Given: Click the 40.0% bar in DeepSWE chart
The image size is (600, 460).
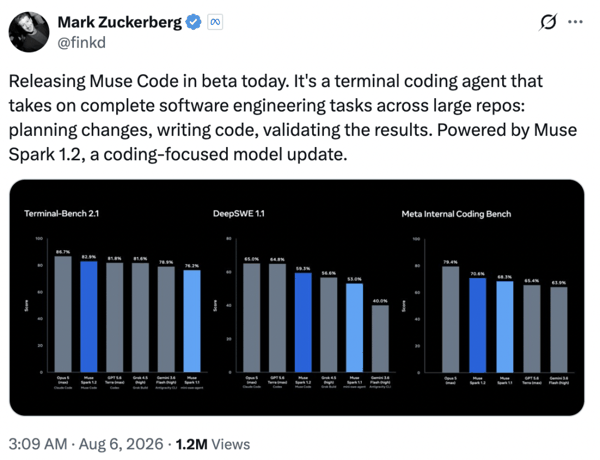Looking at the screenshot, I should (x=380, y=339).
